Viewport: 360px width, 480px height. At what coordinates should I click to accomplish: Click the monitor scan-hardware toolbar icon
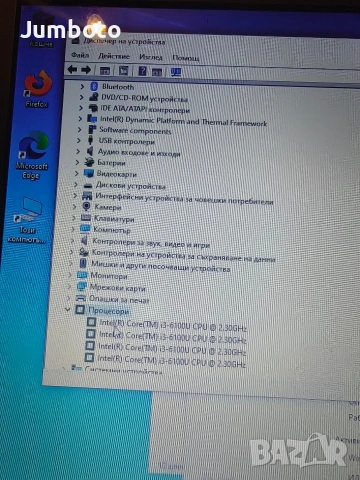176,72
